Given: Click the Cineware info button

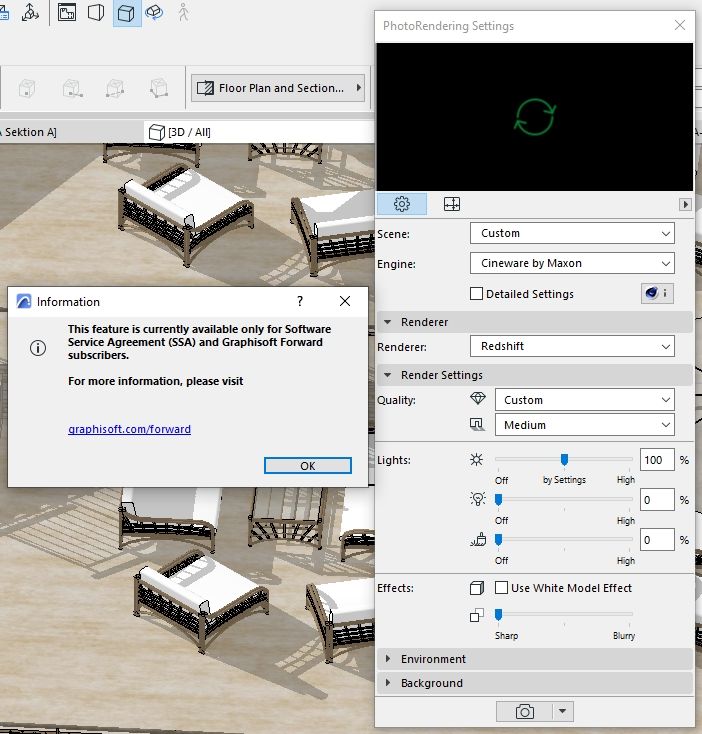Looking at the screenshot, I should pyautogui.click(x=656, y=294).
